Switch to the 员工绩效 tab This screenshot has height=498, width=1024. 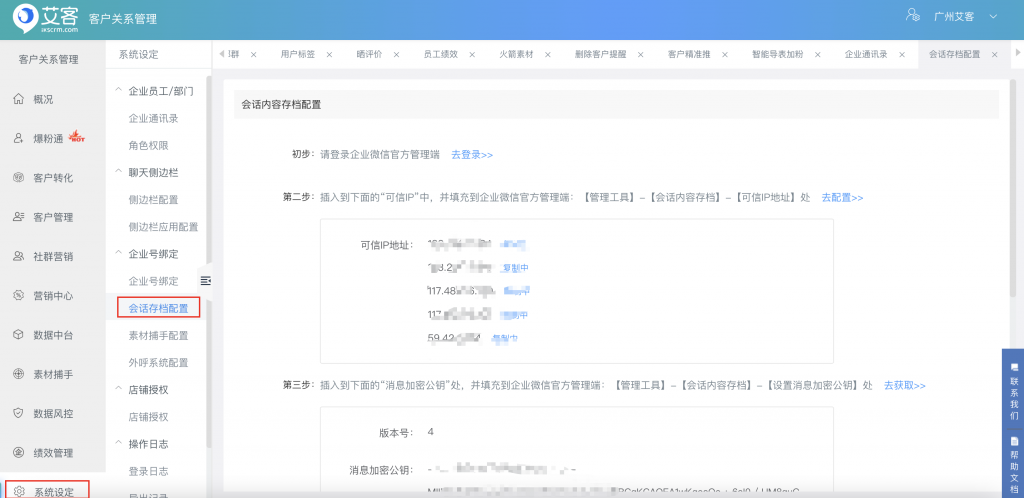tap(441, 54)
